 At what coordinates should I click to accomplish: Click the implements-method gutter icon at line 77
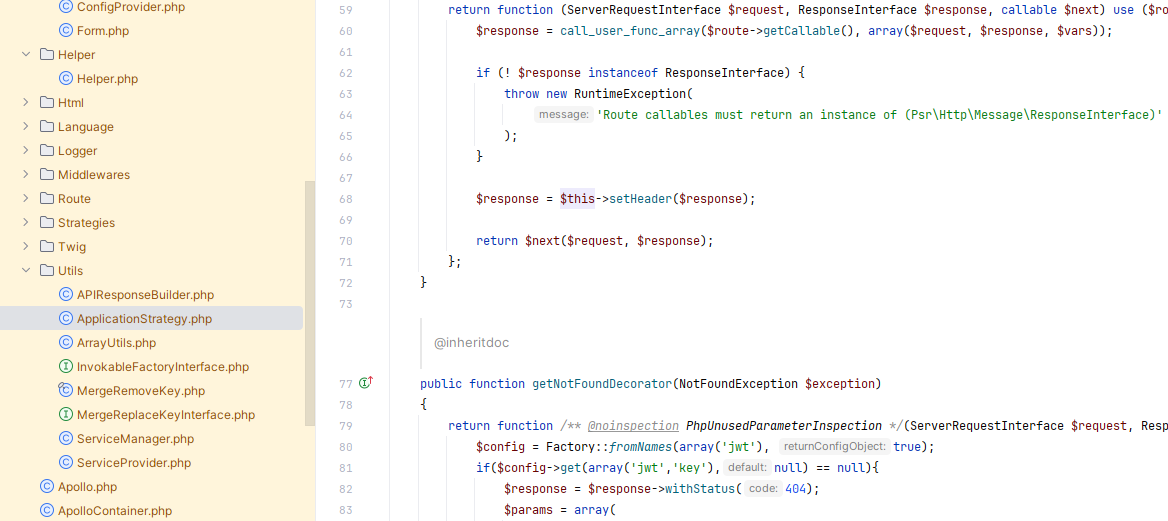[x=366, y=383]
